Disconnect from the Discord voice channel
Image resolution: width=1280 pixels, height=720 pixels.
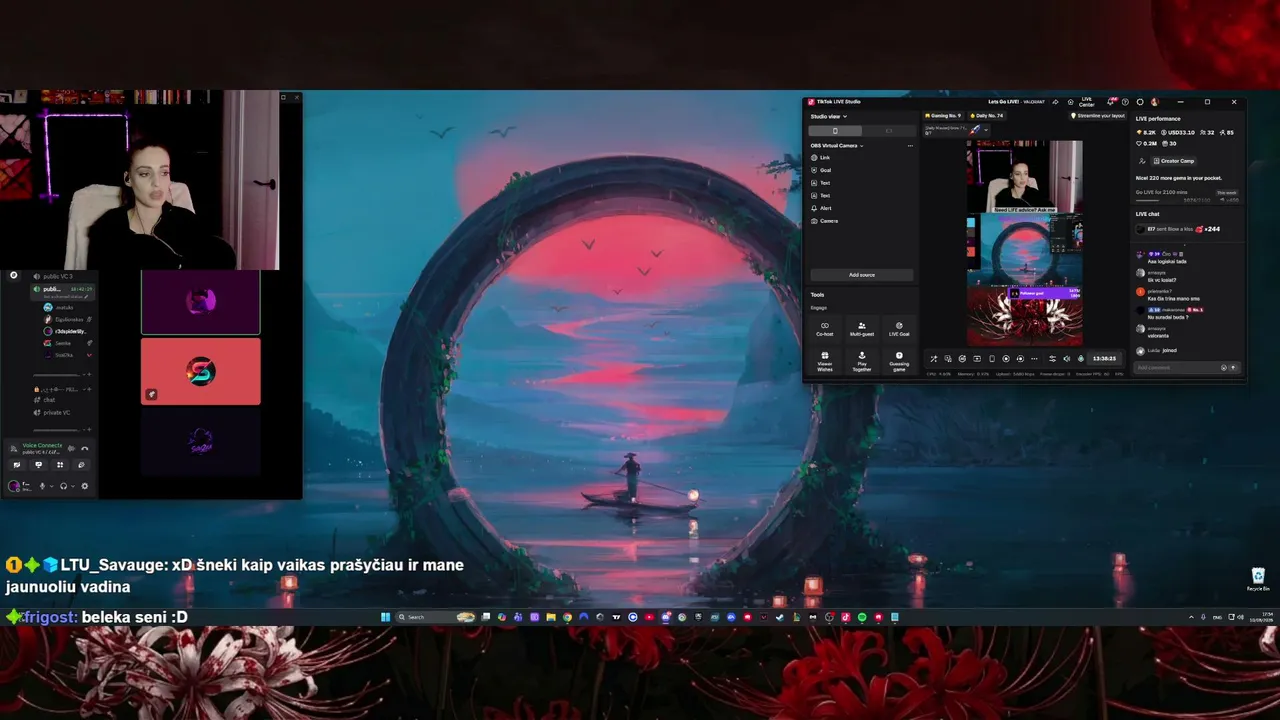(x=84, y=448)
